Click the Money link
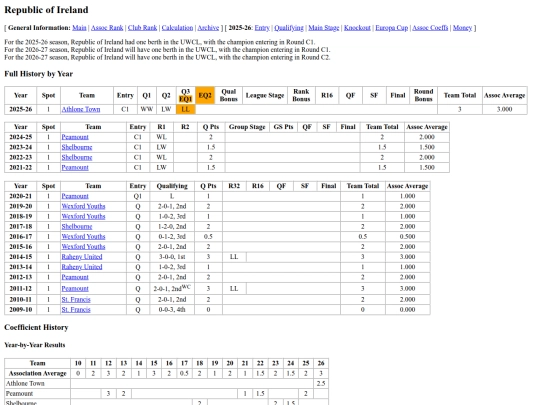 (462, 28)
